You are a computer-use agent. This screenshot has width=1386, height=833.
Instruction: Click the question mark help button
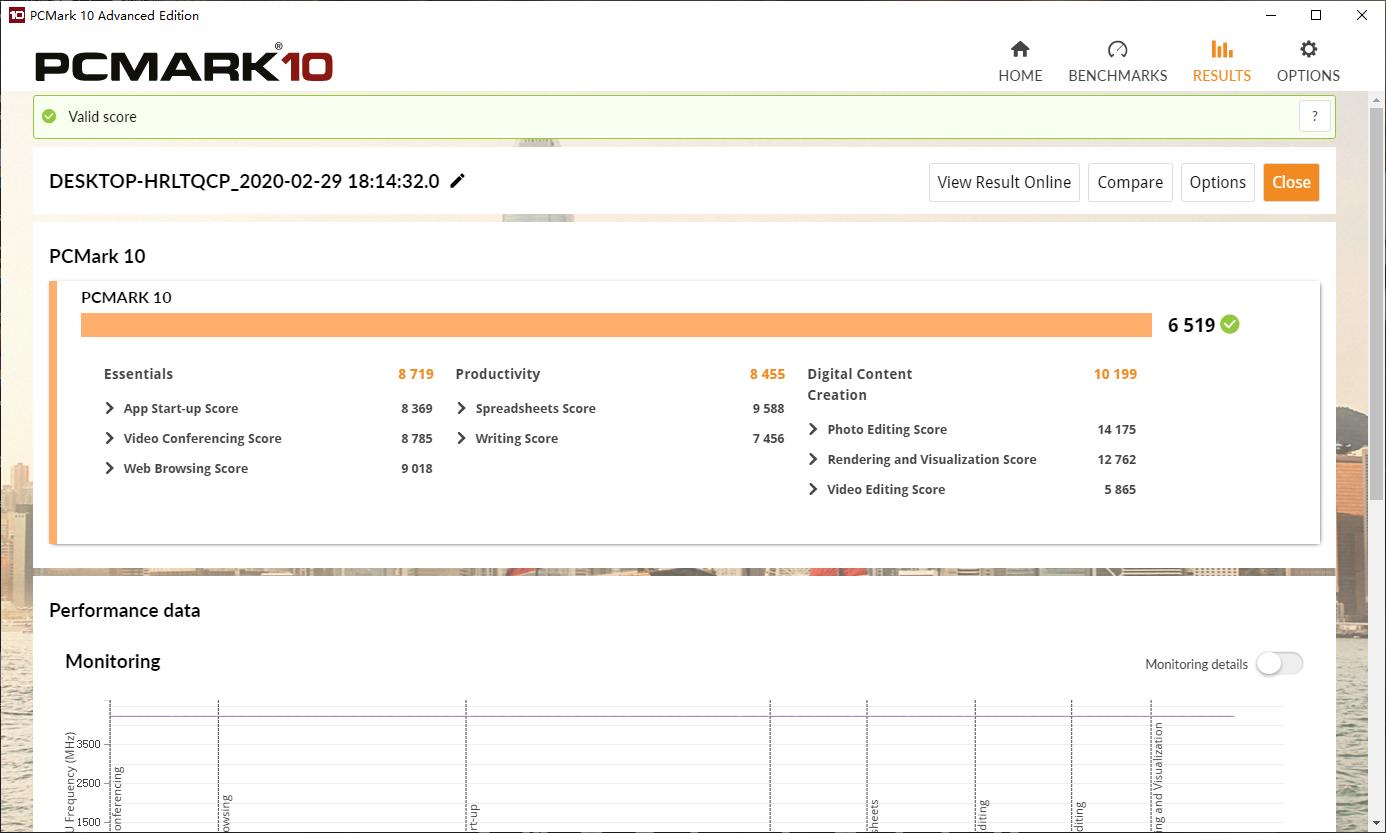1315,116
